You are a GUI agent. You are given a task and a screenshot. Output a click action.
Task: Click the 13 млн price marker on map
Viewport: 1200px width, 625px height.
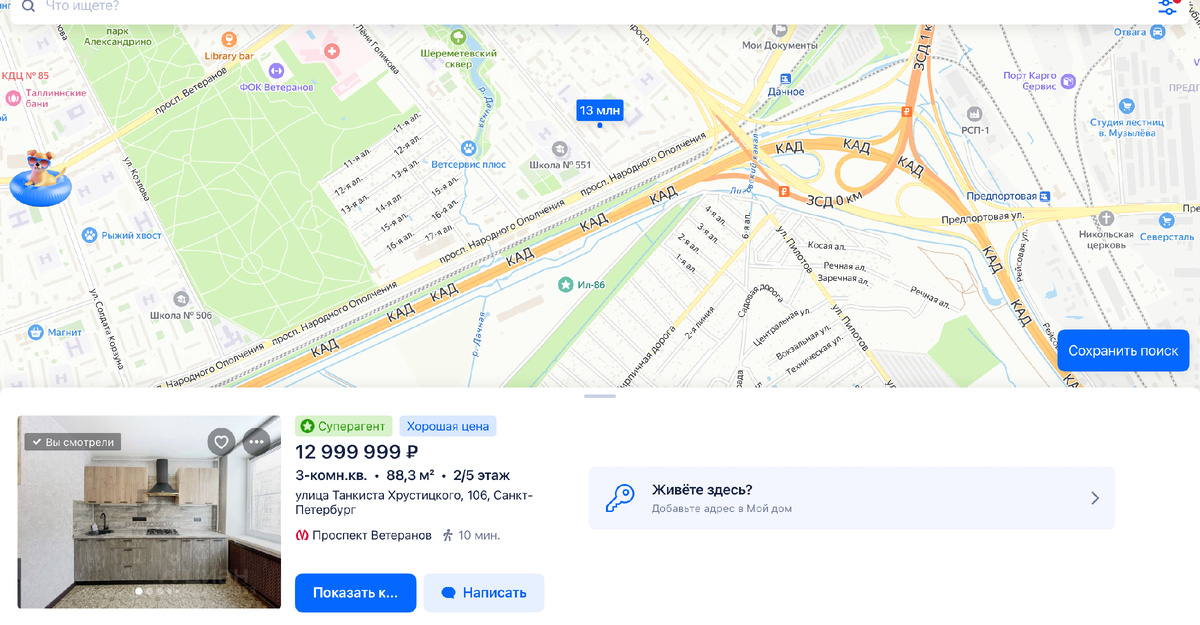click(x=600, y=111)
